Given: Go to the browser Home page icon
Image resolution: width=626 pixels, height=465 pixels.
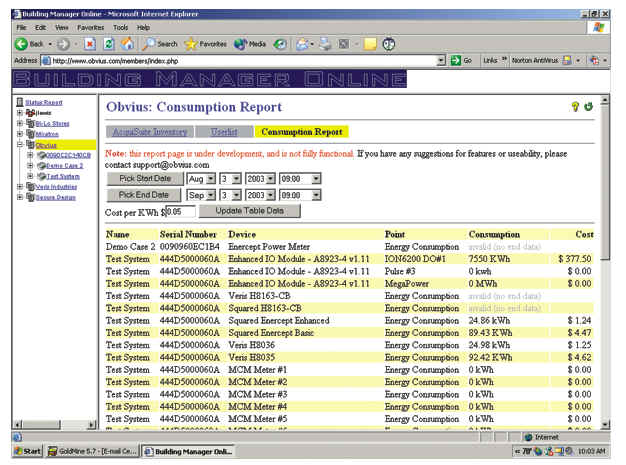Looking at the screenshot, I should tap(127, 44).
